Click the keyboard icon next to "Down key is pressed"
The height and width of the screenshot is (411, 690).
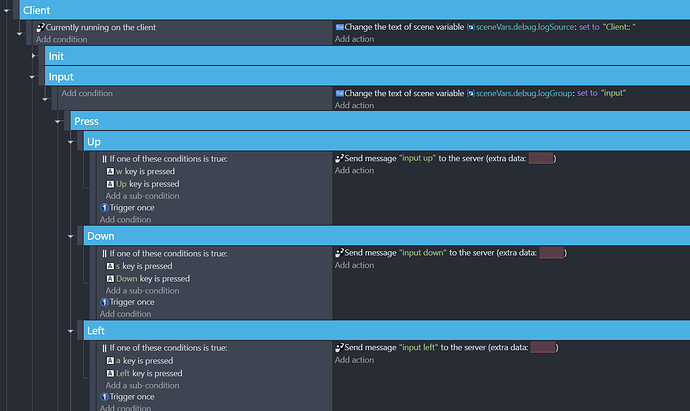110,279
